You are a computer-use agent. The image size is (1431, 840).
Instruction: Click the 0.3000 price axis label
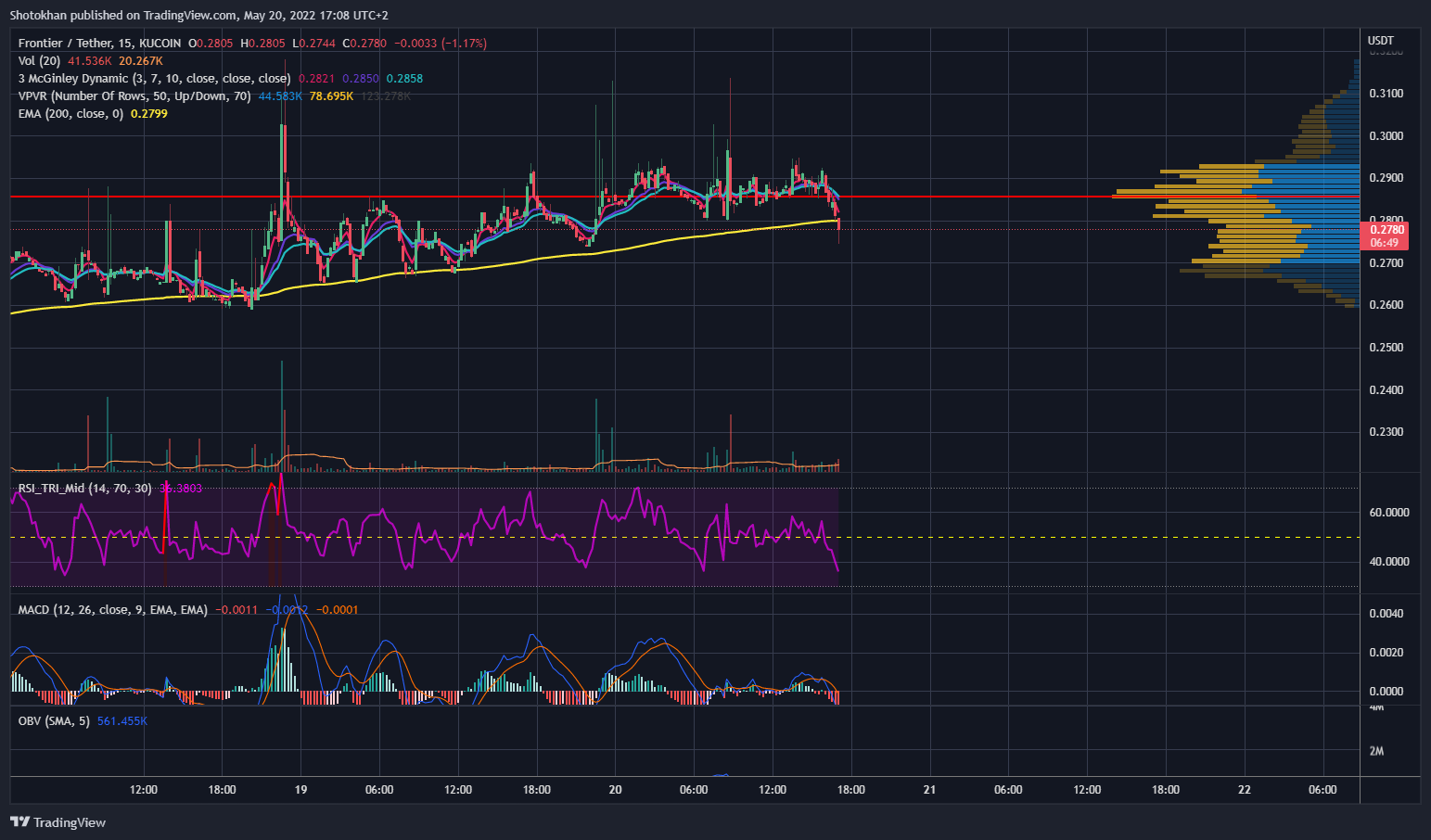pyautogui.click(x=1386, y=136)
